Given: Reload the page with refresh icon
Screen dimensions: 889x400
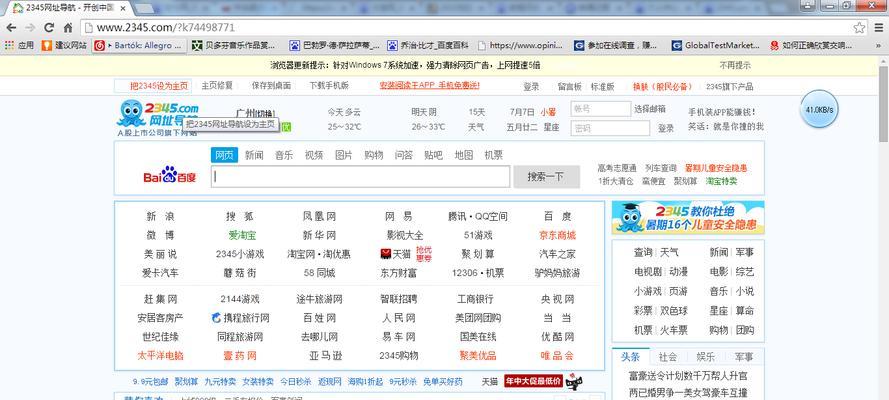Looking at the screenshot, I should click(x=49, y=28).
